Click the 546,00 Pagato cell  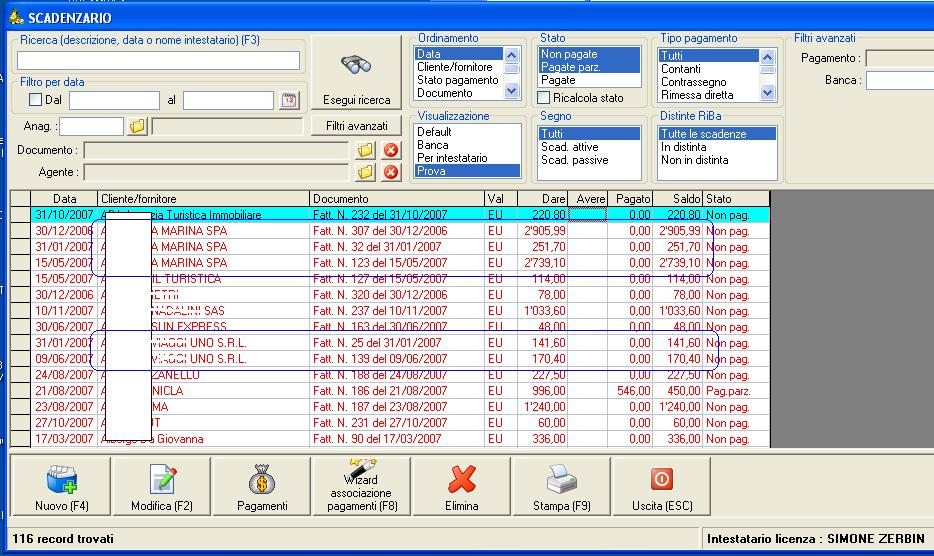pos(630,391)
